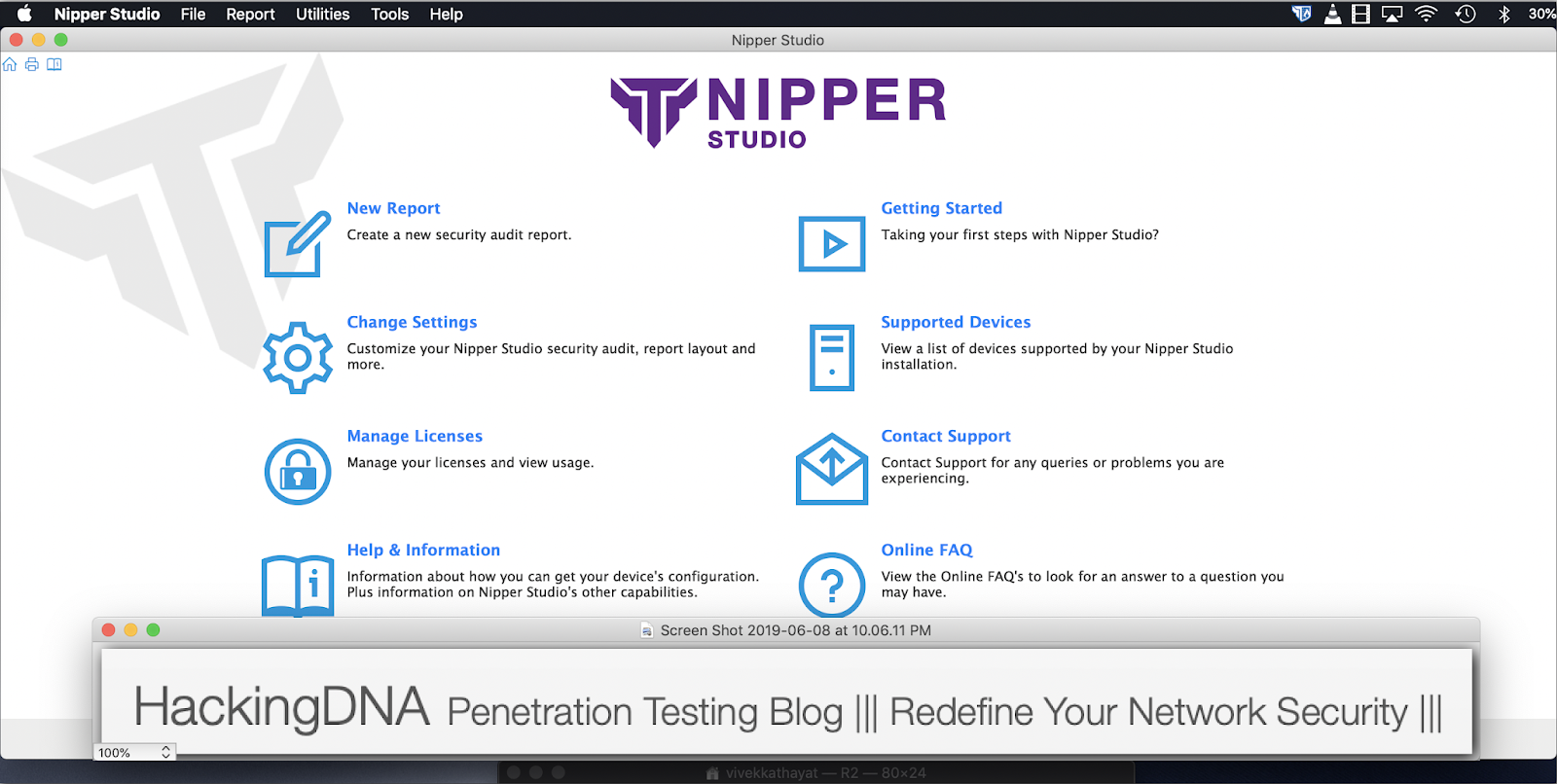The height and width of the screenshot is (784, 1557).
Task: Click the Home toolbar icon
Action: pyautogui.click(x=10, y=64)
